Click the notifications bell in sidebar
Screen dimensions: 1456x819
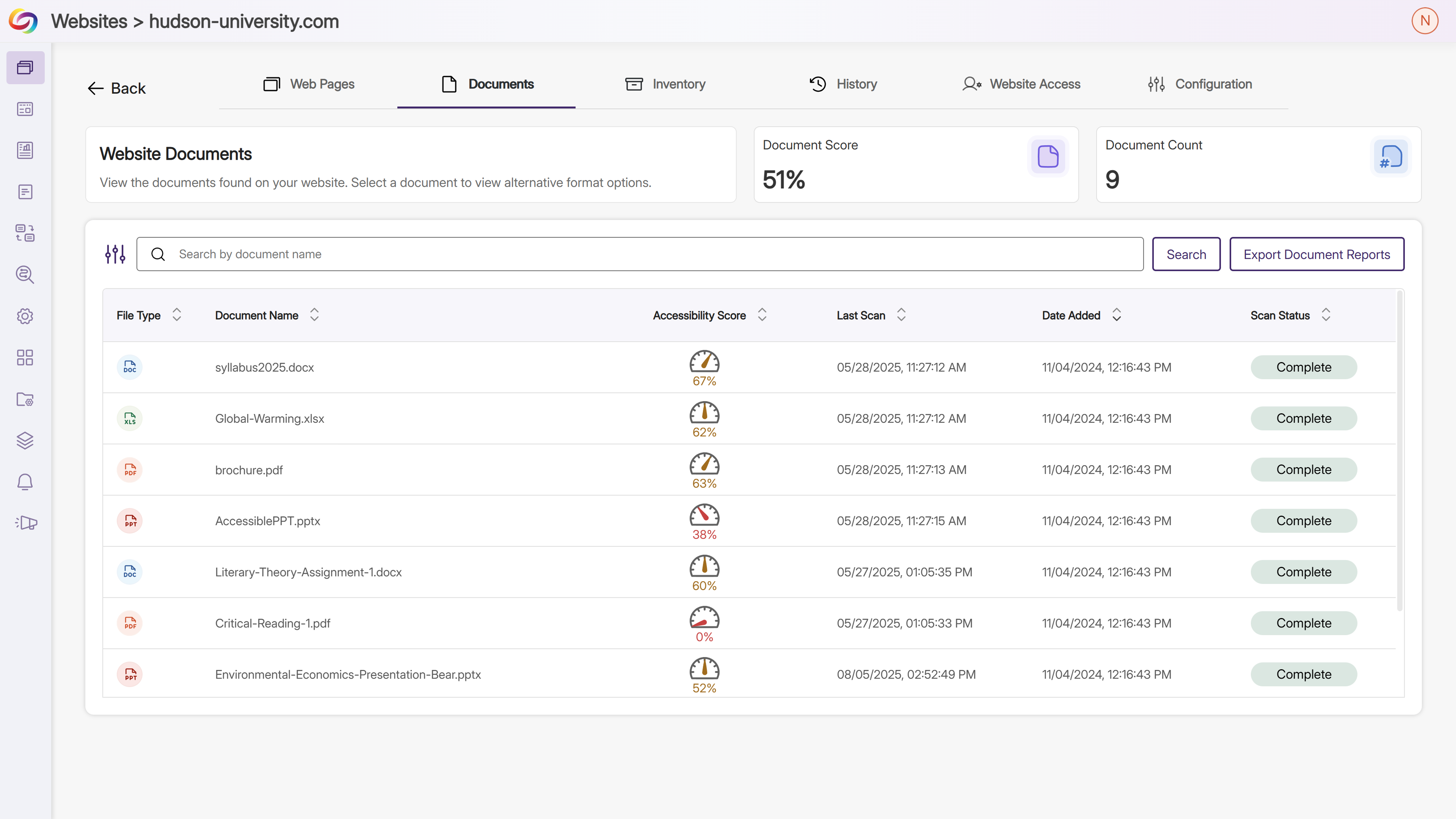(25, 482)
